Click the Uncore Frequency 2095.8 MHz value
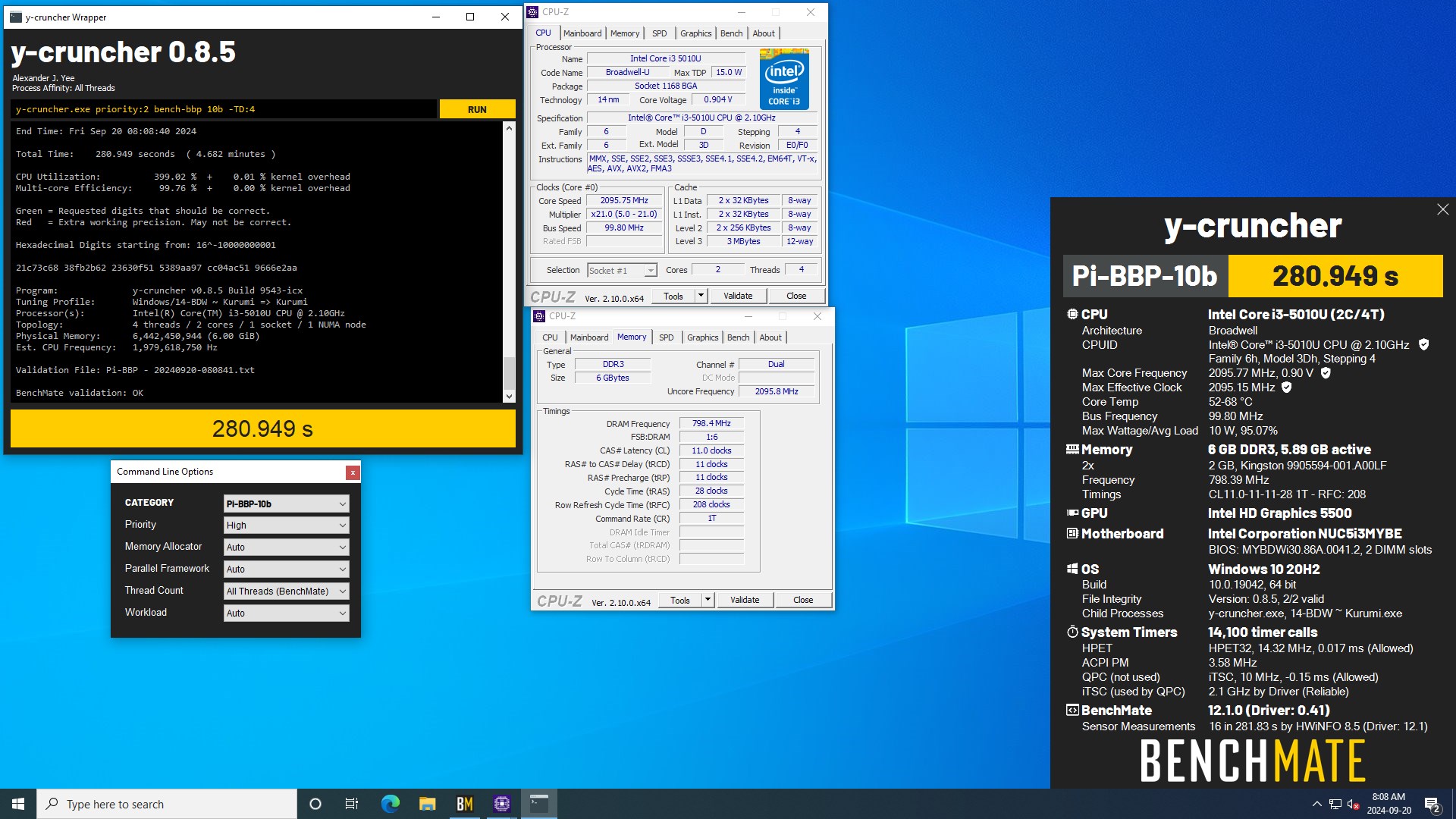This screenshot has height=819, width=1456. [777, 391]
